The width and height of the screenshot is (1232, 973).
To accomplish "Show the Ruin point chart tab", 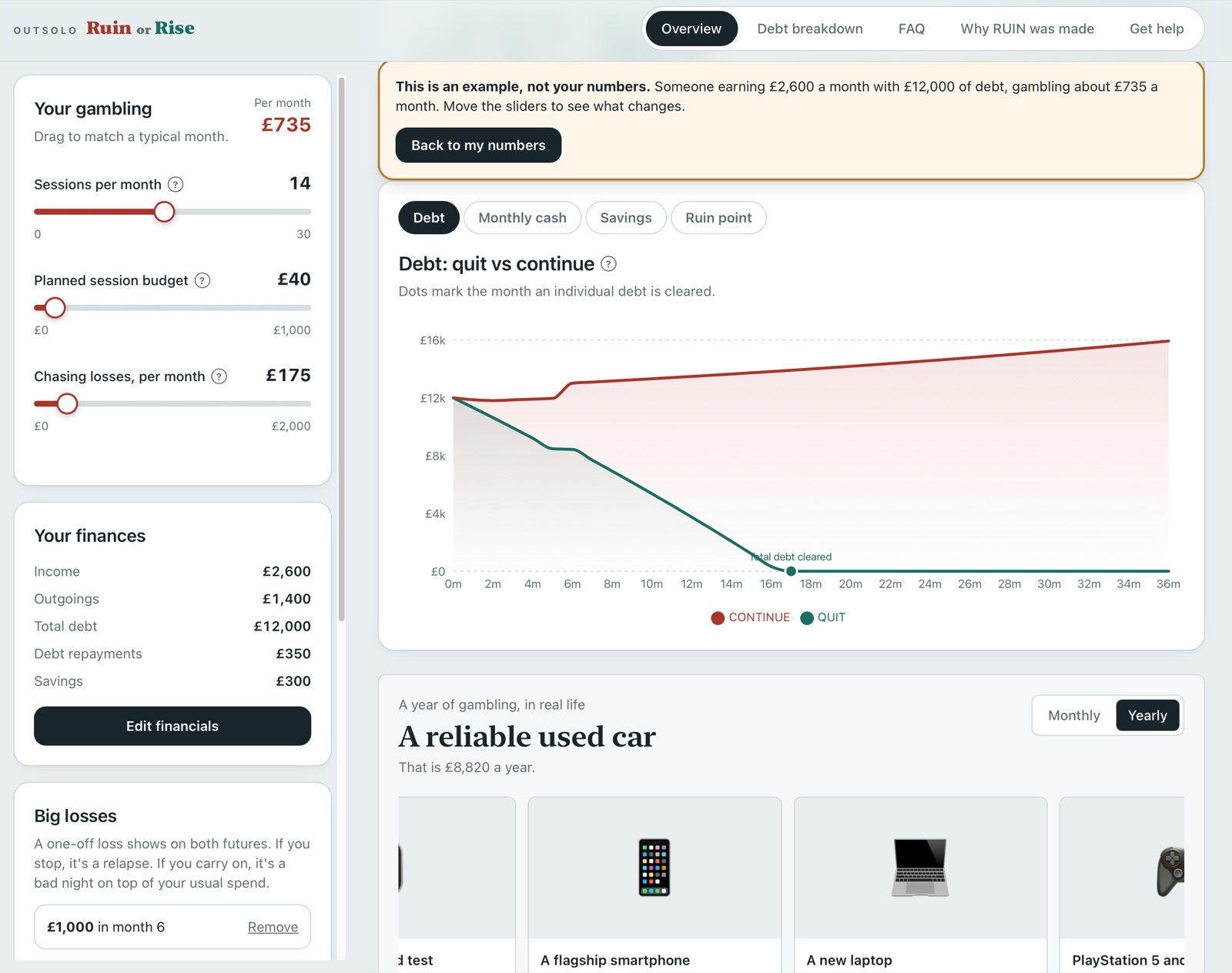I will [718, 218].
